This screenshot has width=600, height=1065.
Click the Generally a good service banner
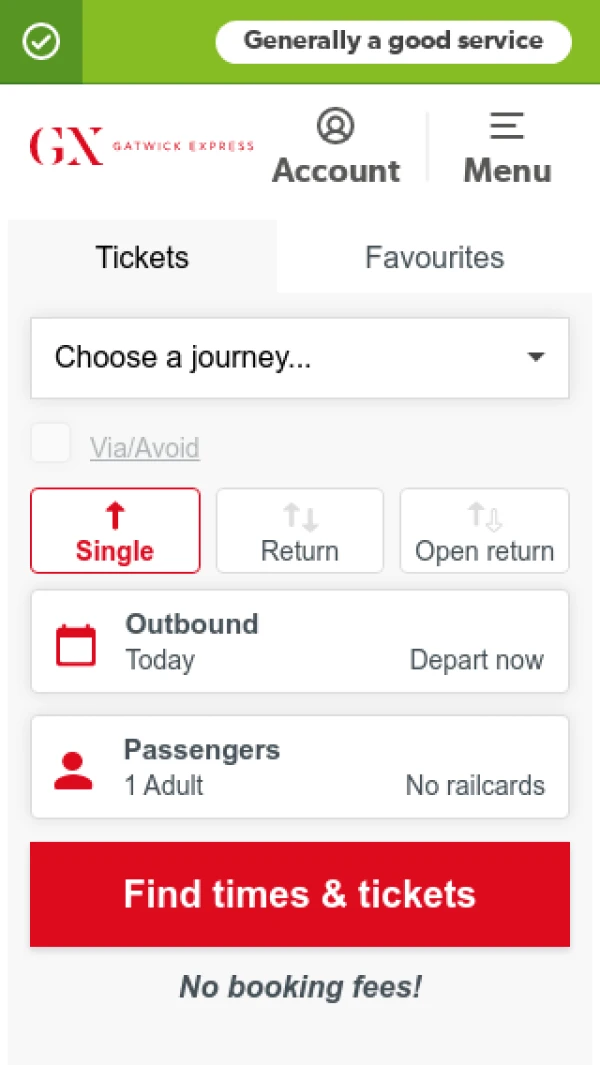tap(393, 41)
